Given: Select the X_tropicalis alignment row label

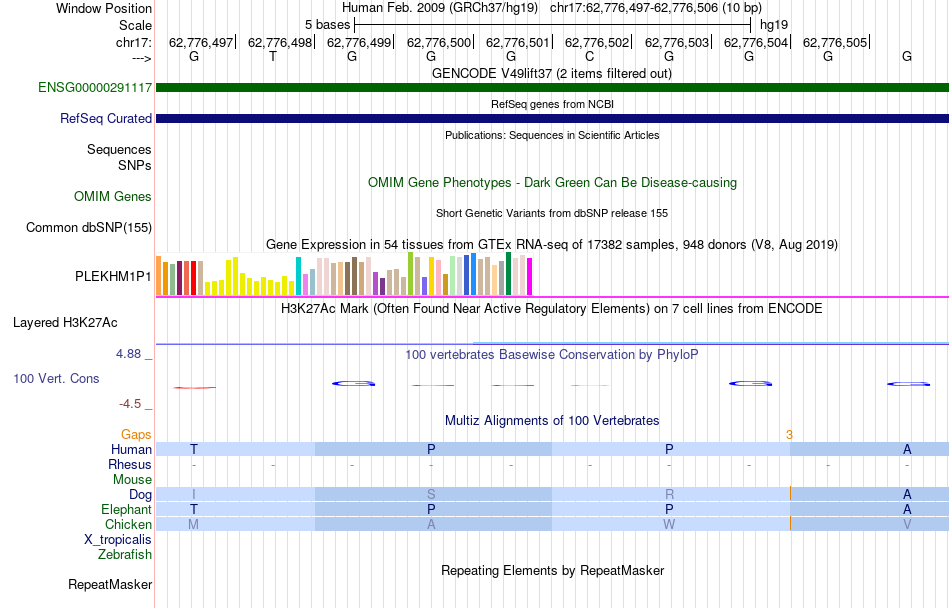Looking at the screenshot, I should tap(118, 540).
